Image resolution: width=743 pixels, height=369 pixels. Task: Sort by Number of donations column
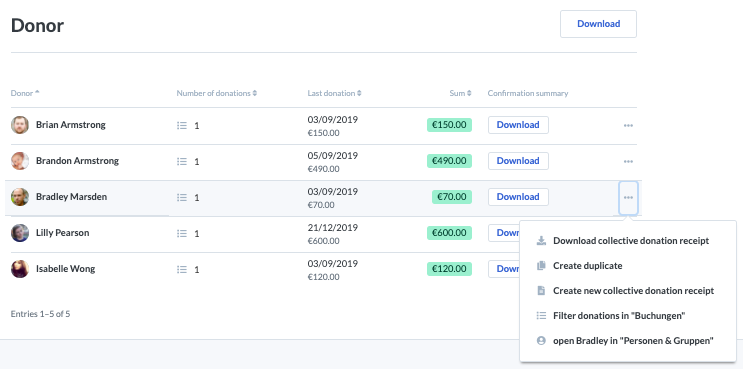click(217, 93)
